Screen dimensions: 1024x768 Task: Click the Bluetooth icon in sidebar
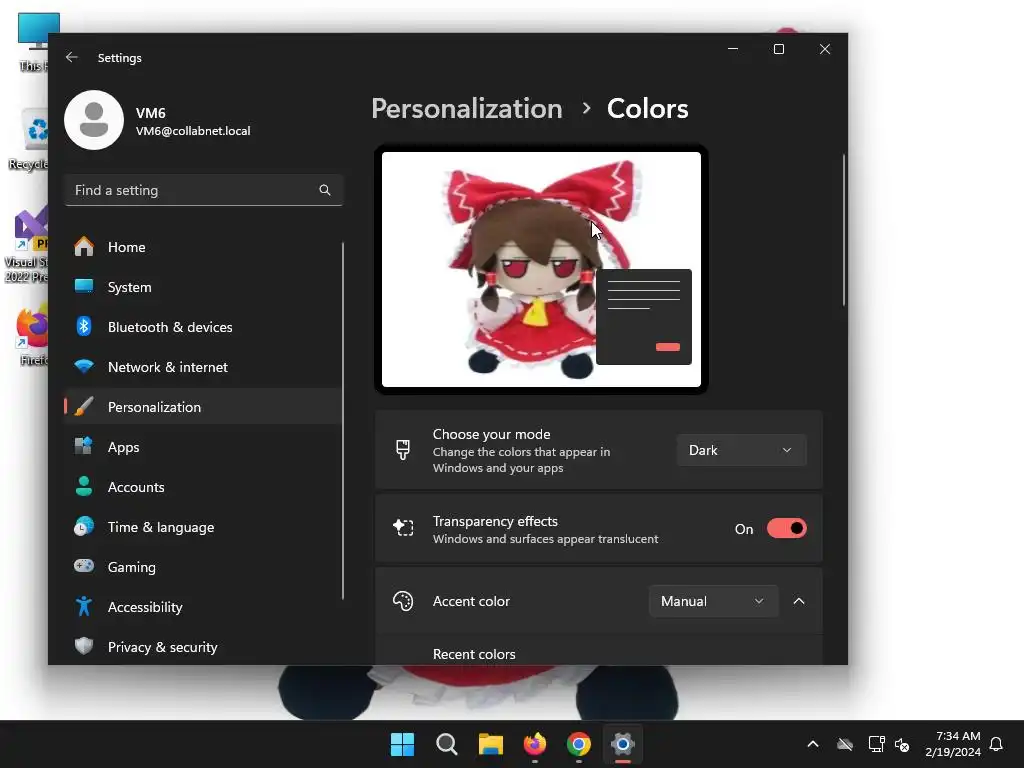coord(84,327)
